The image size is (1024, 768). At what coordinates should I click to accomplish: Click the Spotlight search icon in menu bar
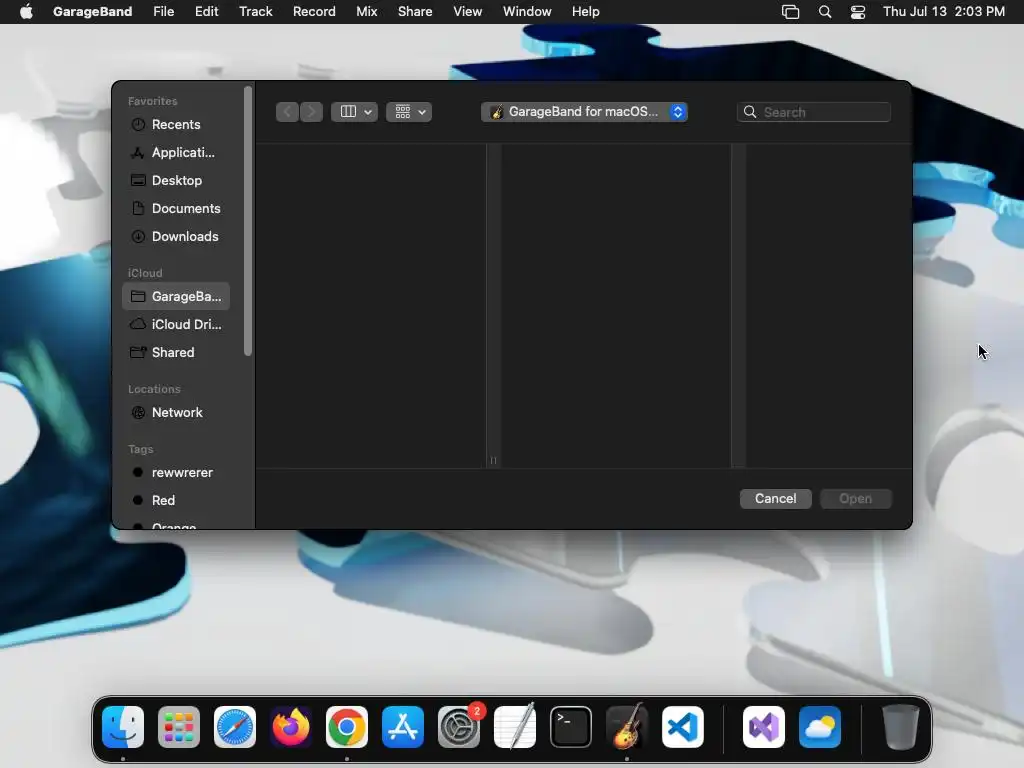point(825,12)
